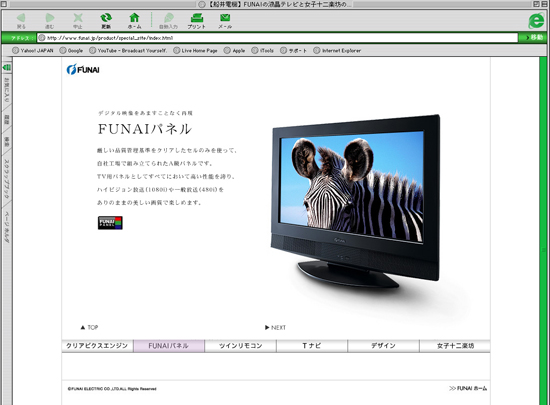Open the 履歴 (History) side tab
The height and width of the screenshot is (405, 550).
point(7,119)
